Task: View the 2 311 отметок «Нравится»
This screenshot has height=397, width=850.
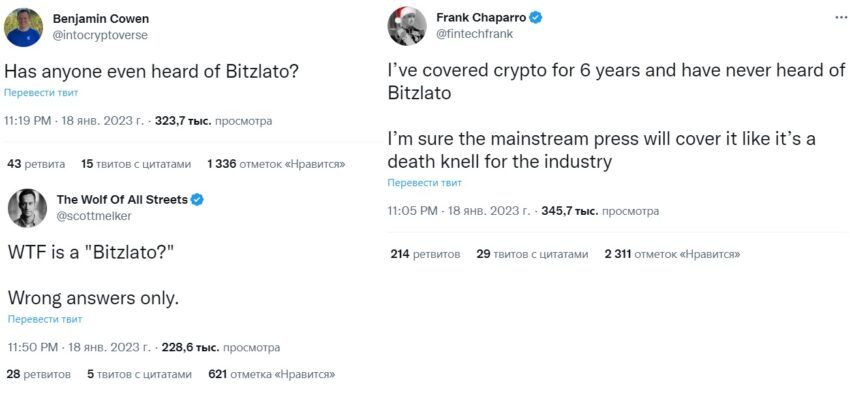Action: tap(672, 254)
